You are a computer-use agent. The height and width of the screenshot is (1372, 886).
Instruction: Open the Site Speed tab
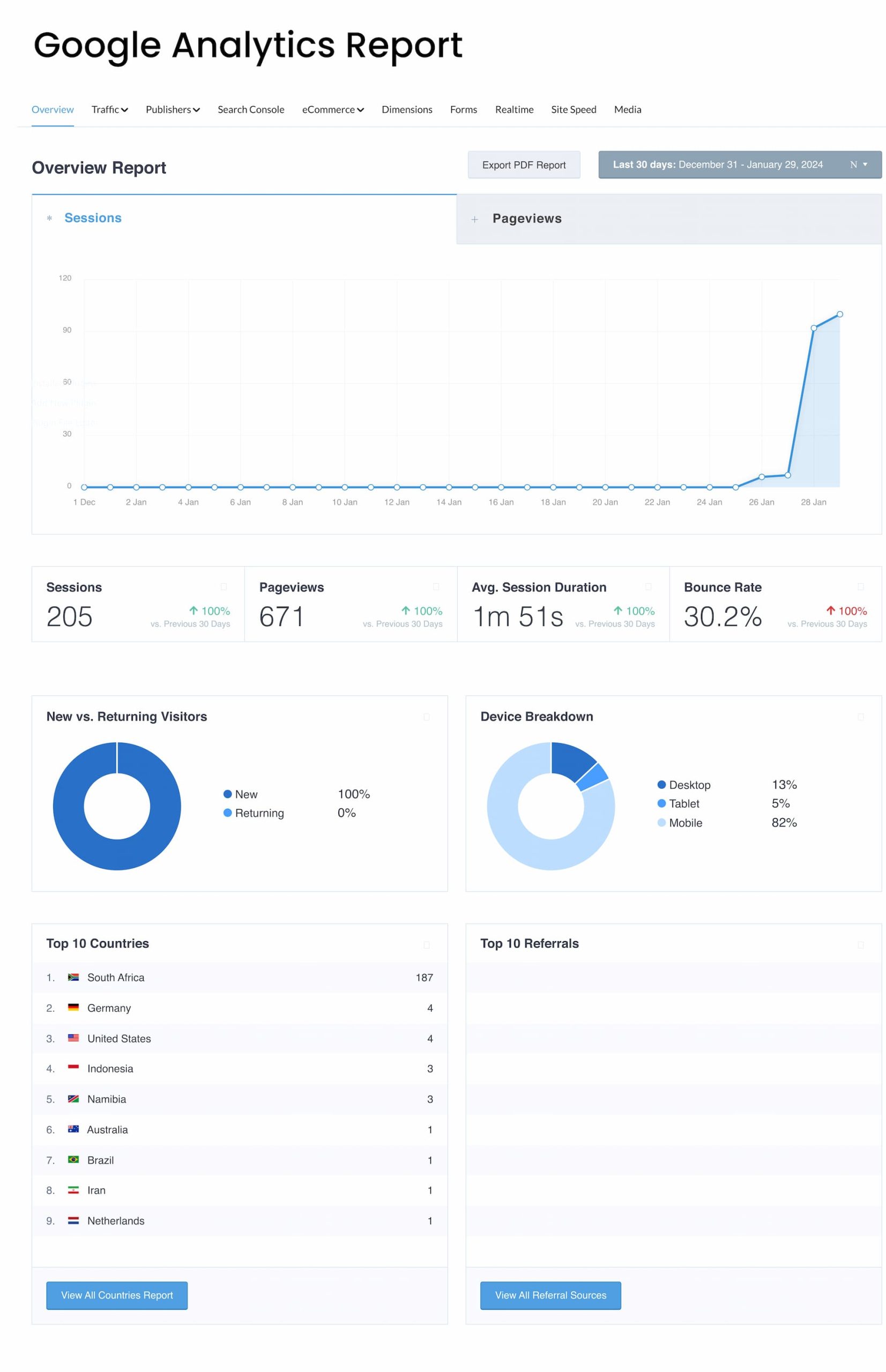(573, 109)
